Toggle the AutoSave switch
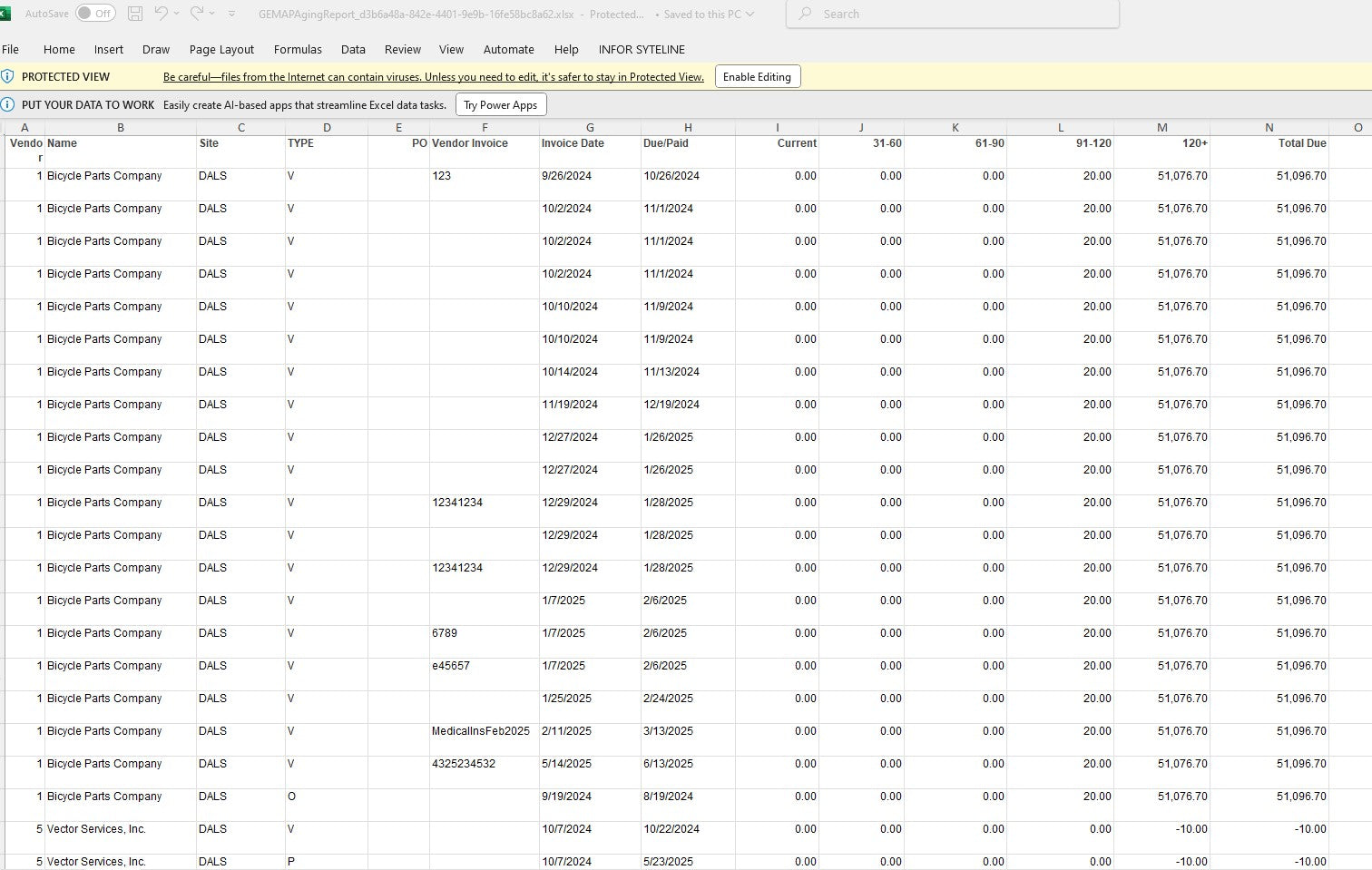The image size is (1372, 870). 95,14
